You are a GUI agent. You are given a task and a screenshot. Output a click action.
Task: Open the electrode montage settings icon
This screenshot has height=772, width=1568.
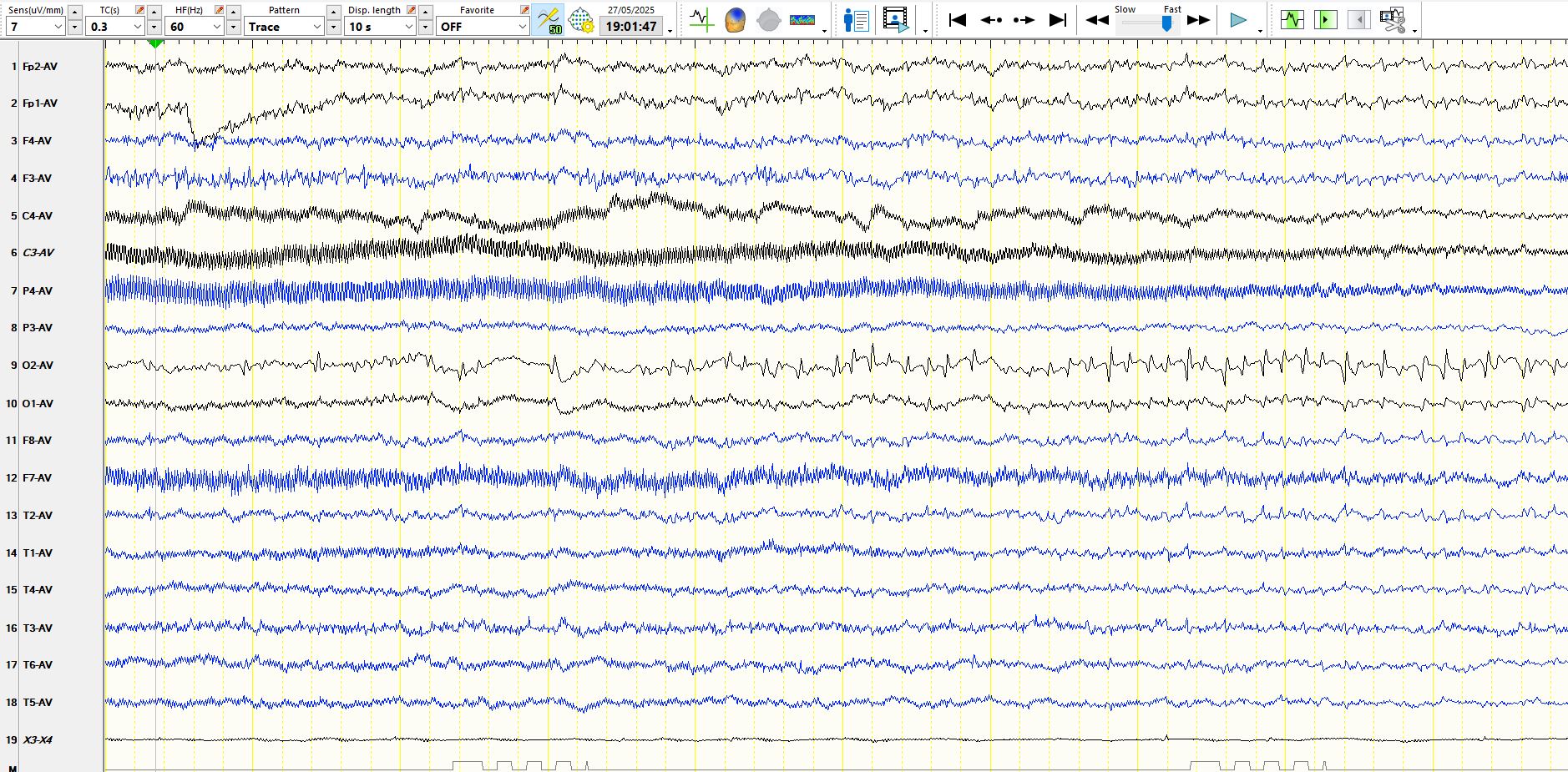(580, 20)
